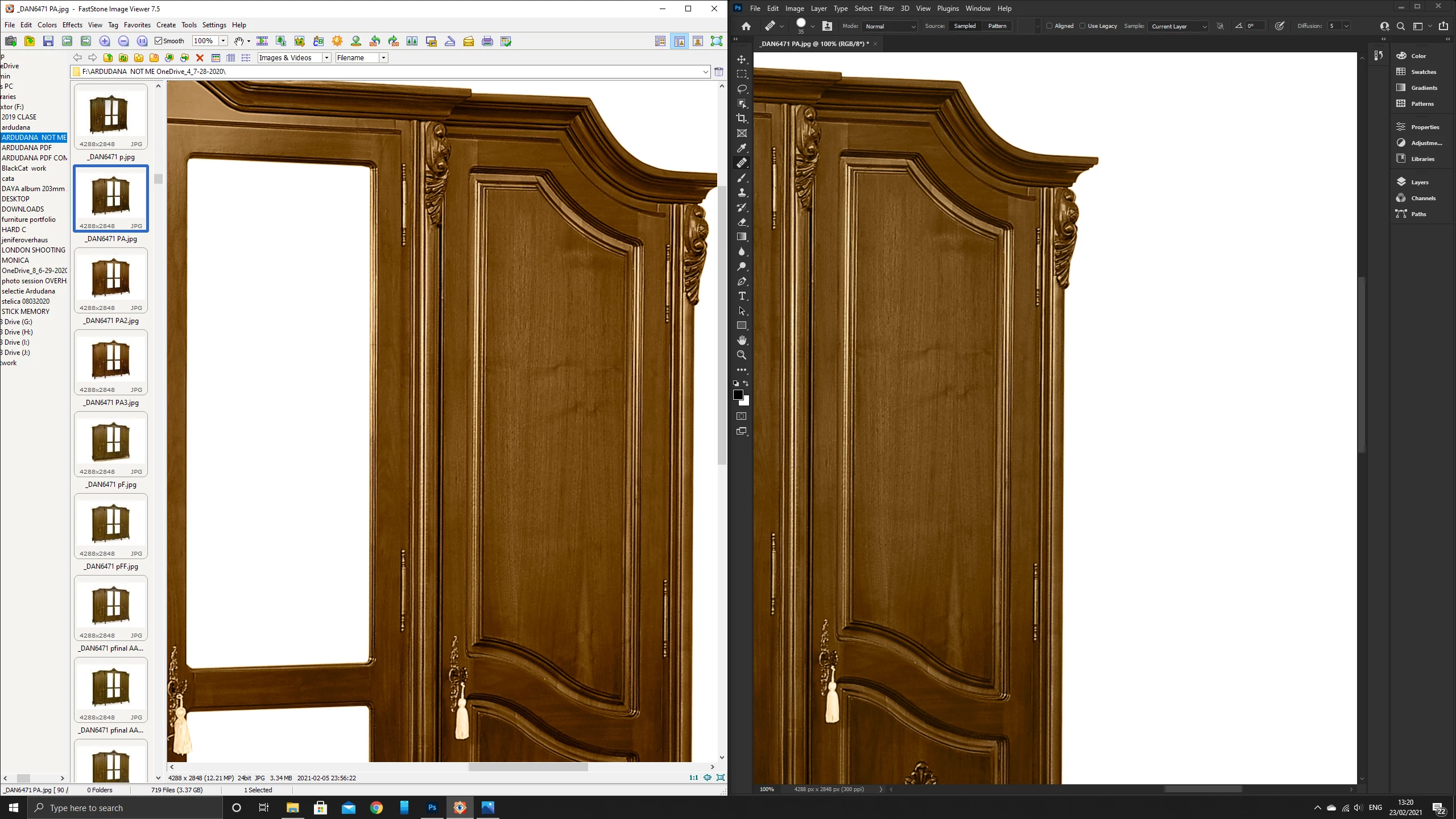Delete file with red X icon

tap(200, 57)
